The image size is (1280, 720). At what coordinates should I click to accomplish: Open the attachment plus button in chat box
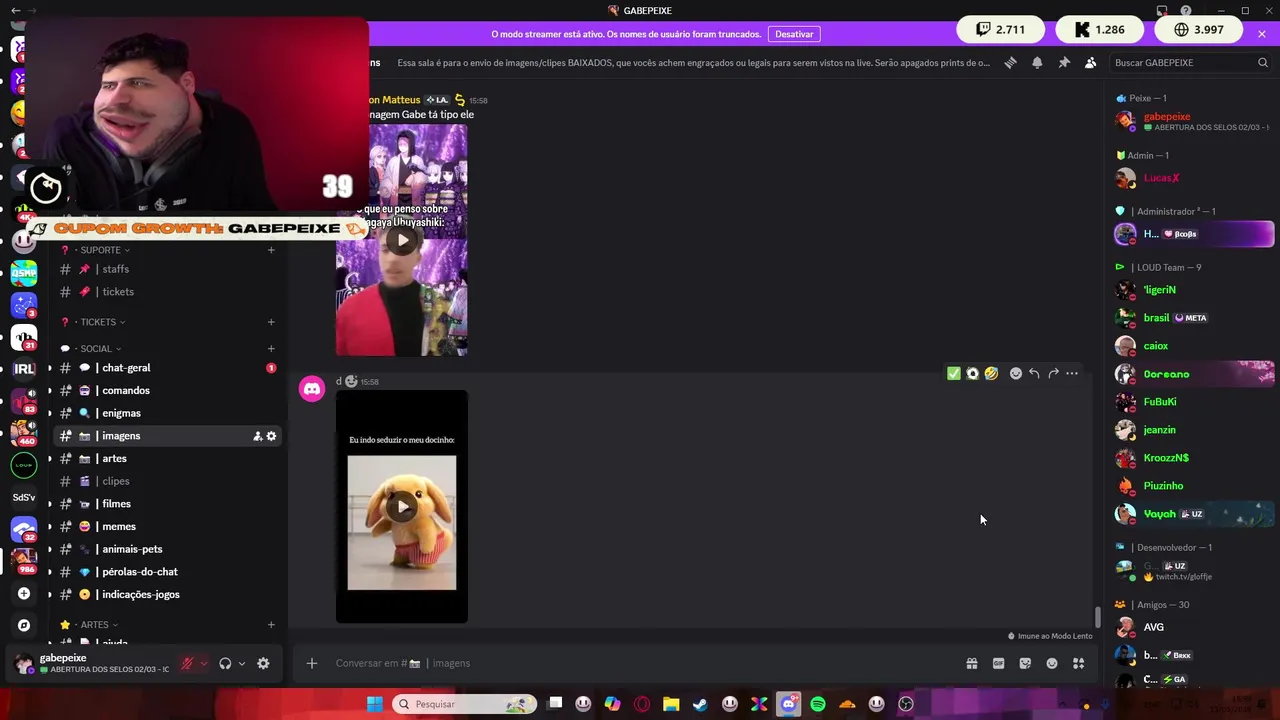coord(312,663)
